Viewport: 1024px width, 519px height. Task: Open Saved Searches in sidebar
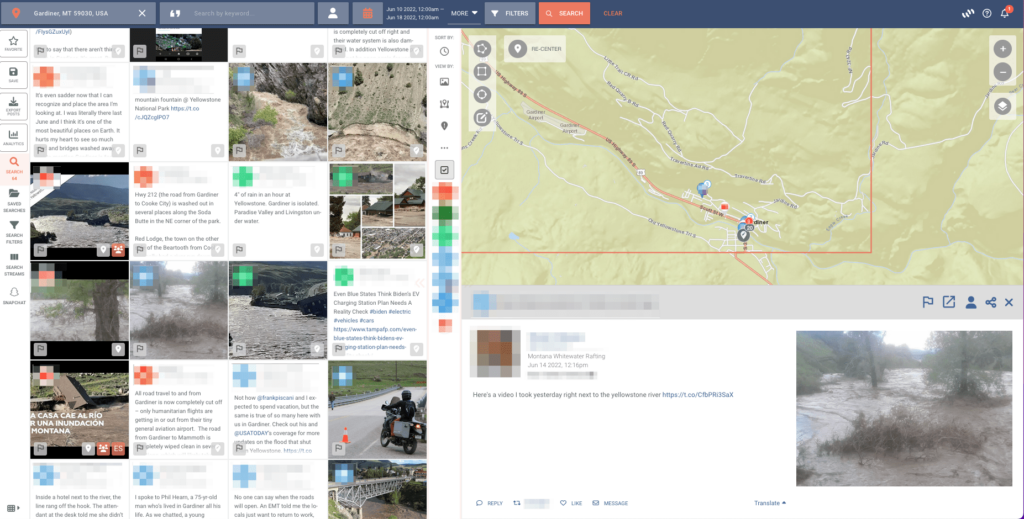[14, 201]
